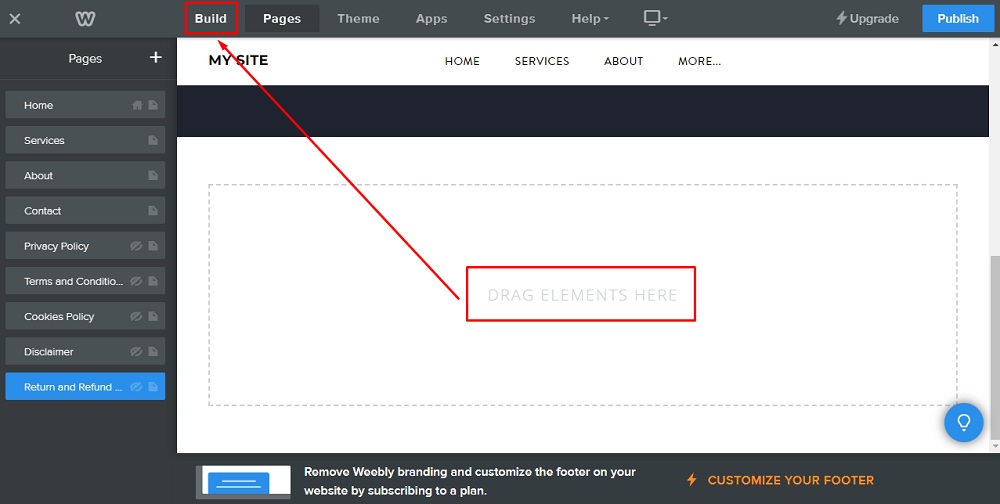Open the Theme tab

(x=358, y=19)
